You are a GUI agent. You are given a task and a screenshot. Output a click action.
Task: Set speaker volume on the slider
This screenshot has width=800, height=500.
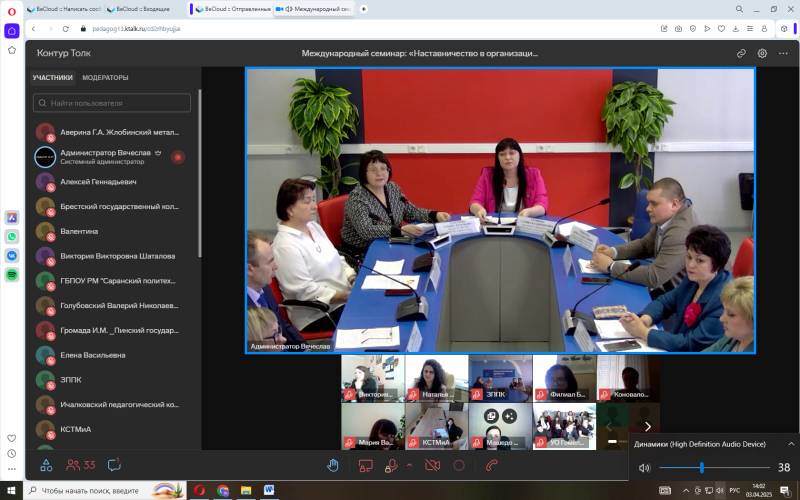coord(714,467)
